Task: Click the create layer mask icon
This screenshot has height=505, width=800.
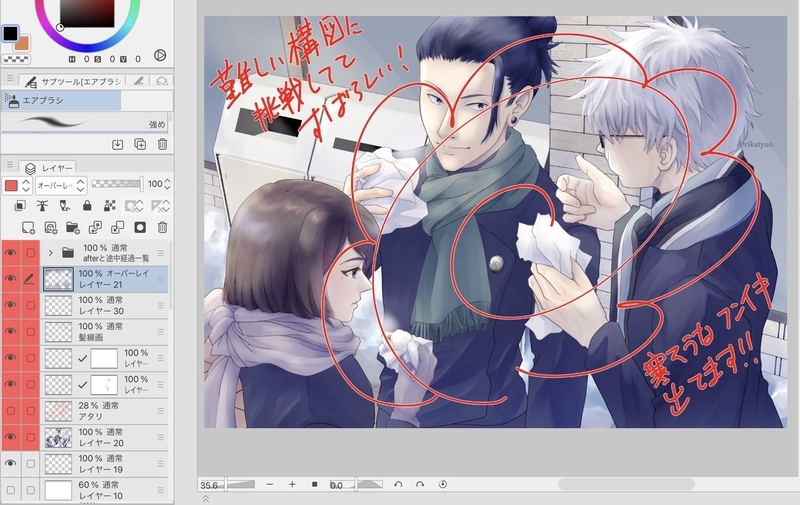Action: pos(140,228)
